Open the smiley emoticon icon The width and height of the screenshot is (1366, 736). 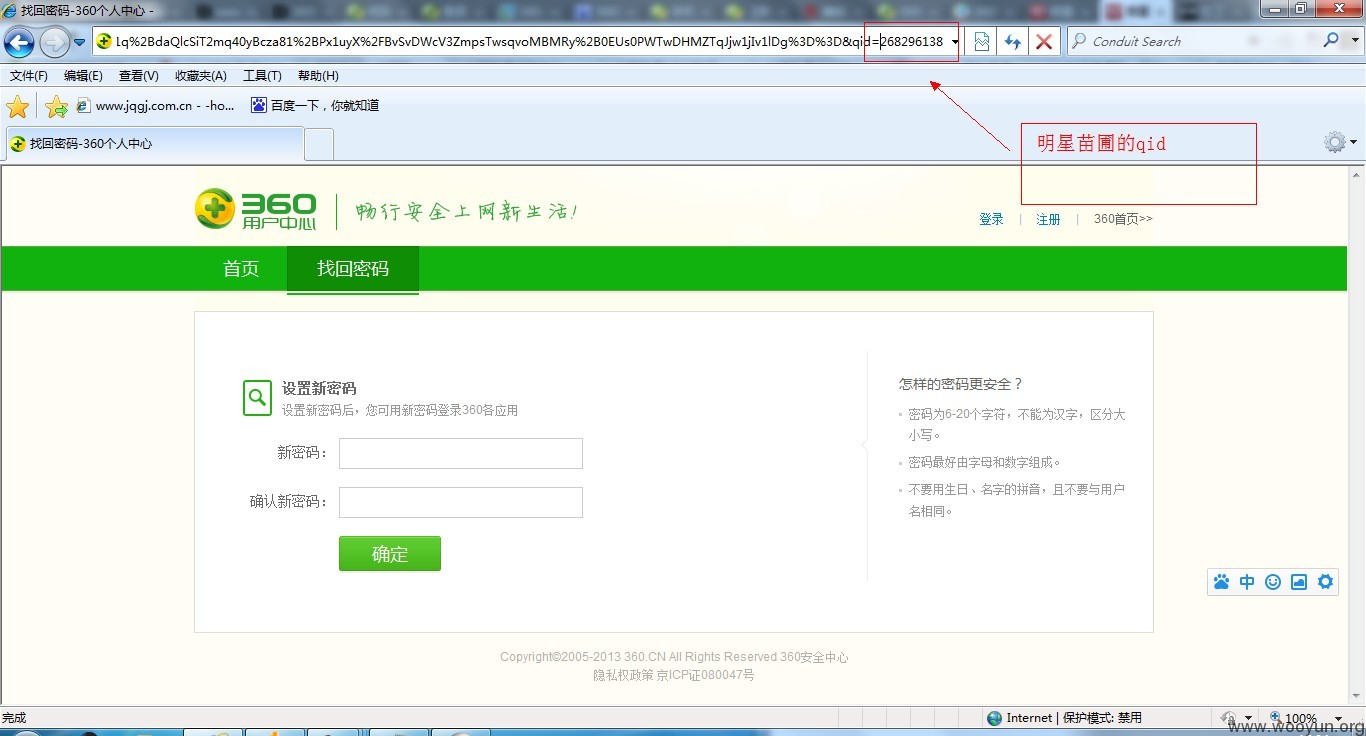coord(1273,582)
